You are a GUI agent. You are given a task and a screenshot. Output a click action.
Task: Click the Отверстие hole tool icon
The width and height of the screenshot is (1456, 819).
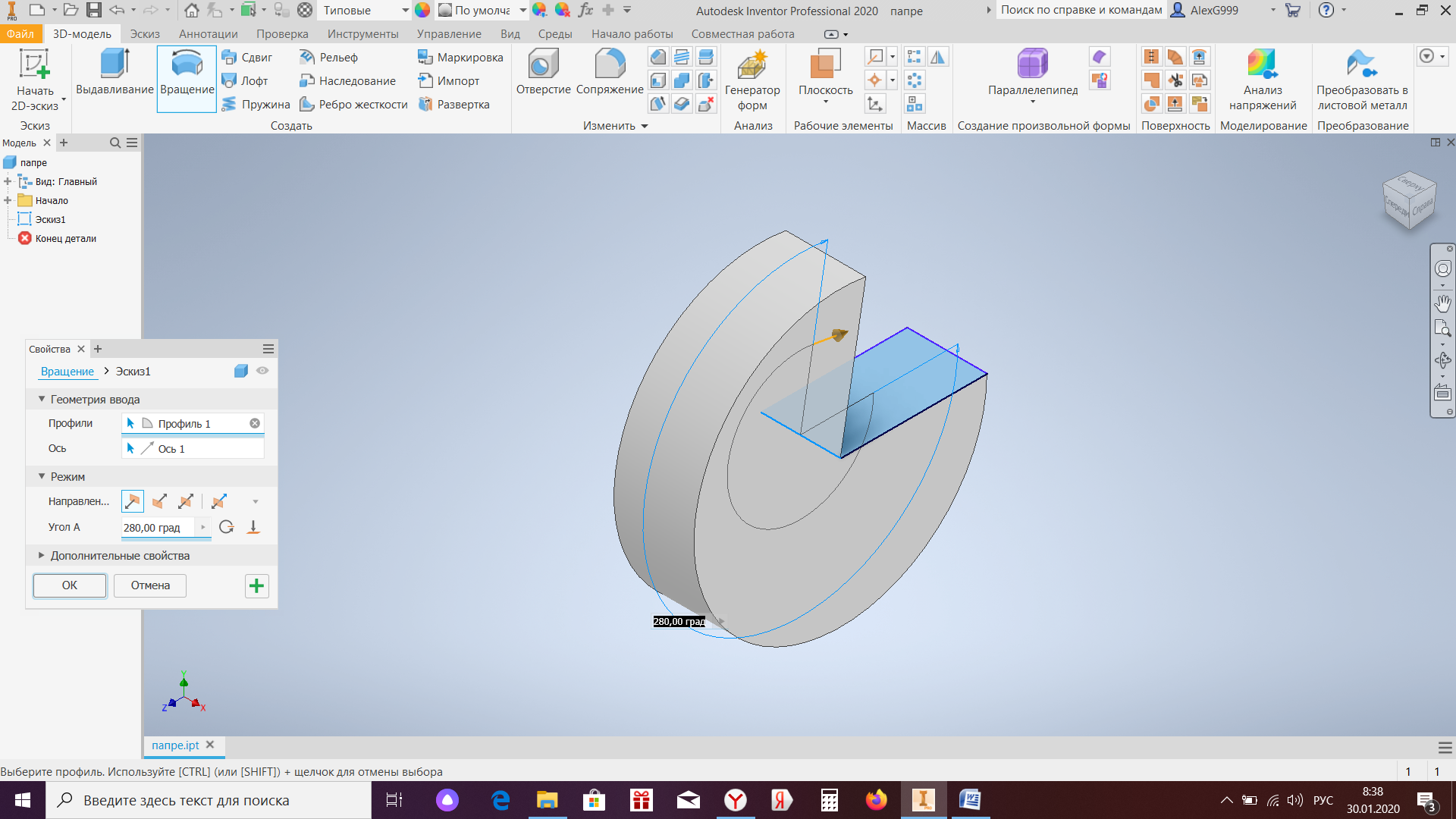click(543, 64)
